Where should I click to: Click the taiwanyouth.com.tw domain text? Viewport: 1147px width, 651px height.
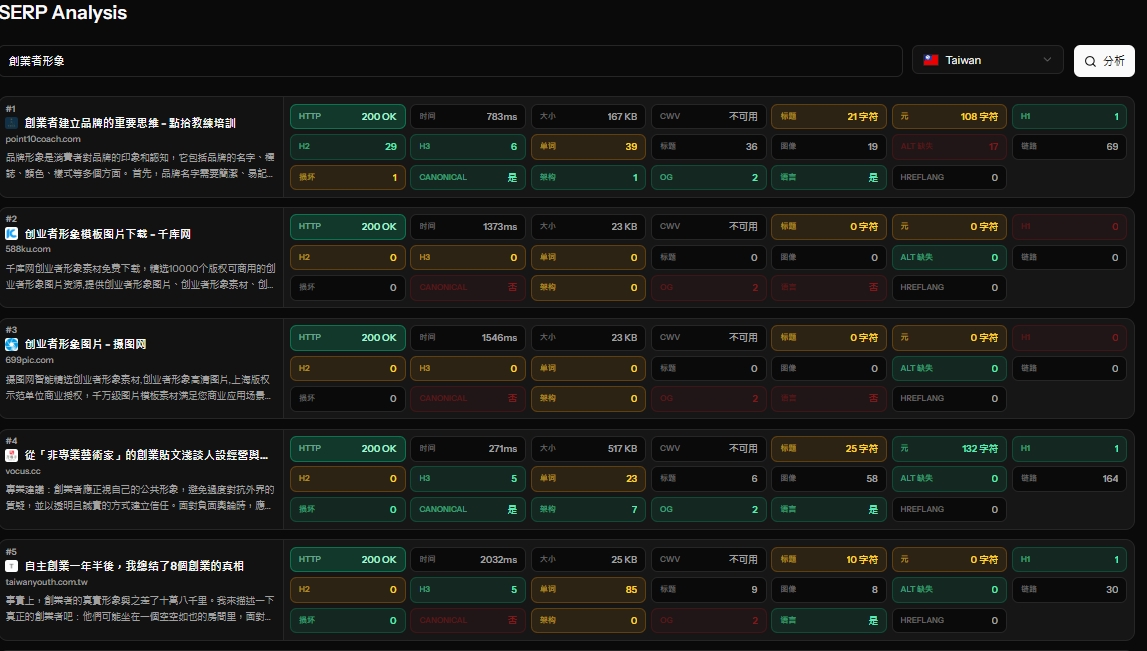46,582
